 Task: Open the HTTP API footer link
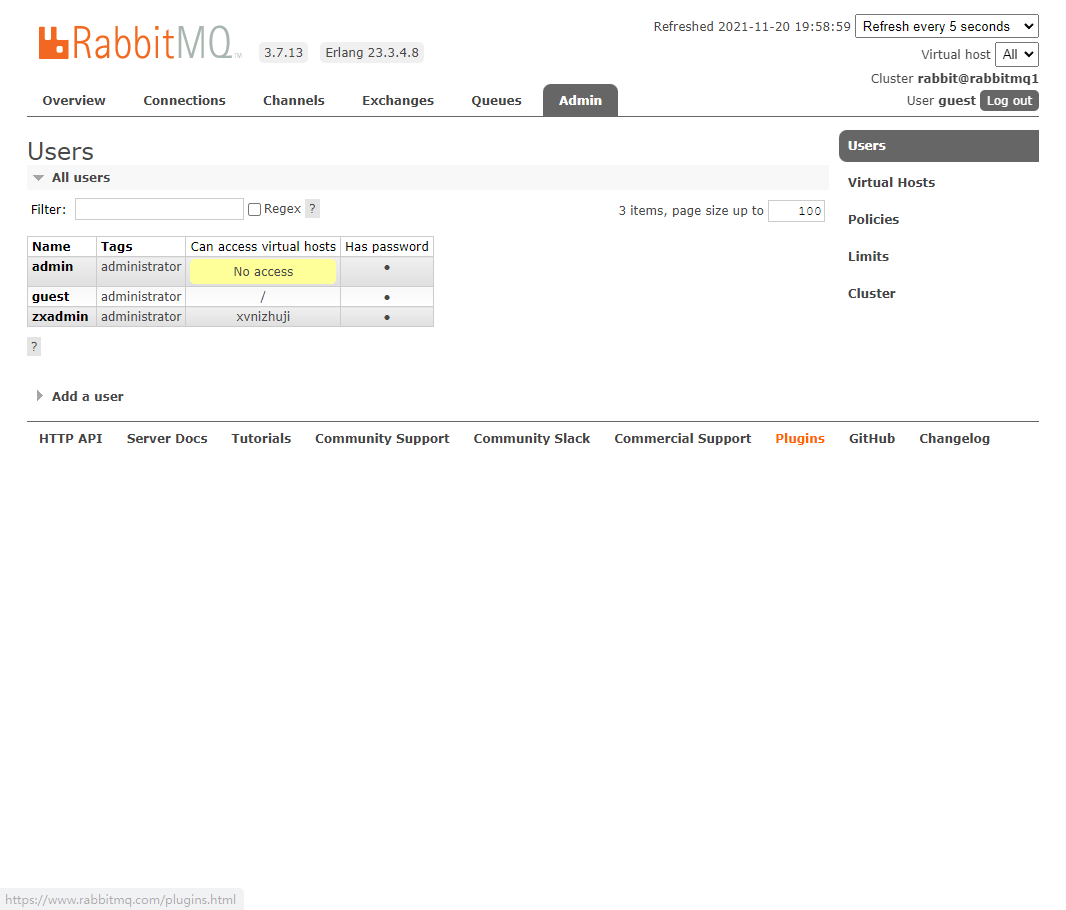[70, 439]
